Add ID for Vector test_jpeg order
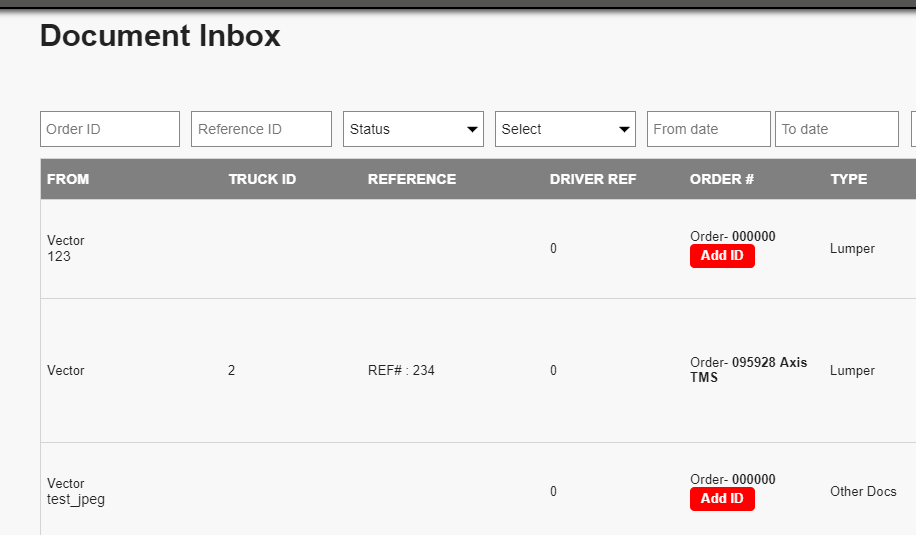Viewport: 916px width, 535px height. coord(722,499)
